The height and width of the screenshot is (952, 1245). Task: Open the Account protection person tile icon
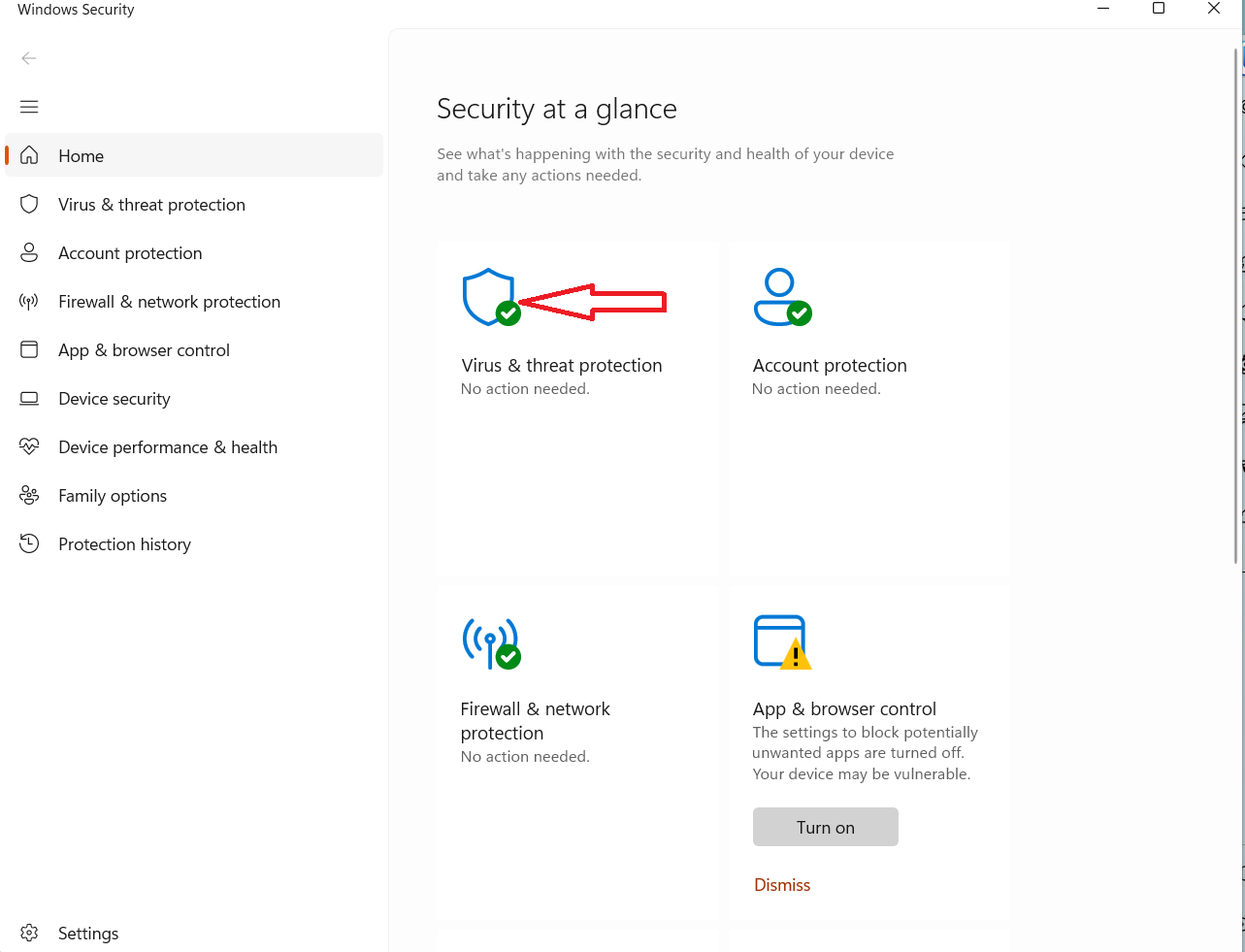coord(781,297)
